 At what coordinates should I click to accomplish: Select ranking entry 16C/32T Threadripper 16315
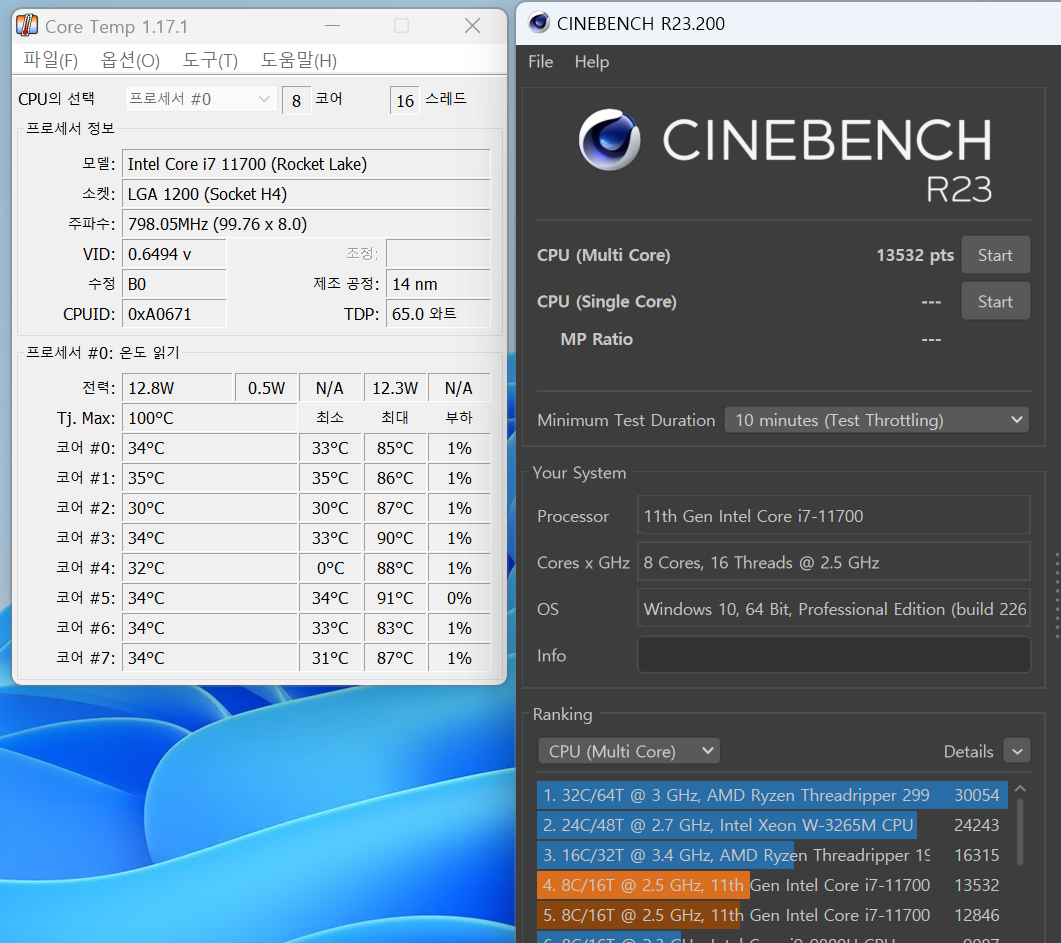(772, 855)
